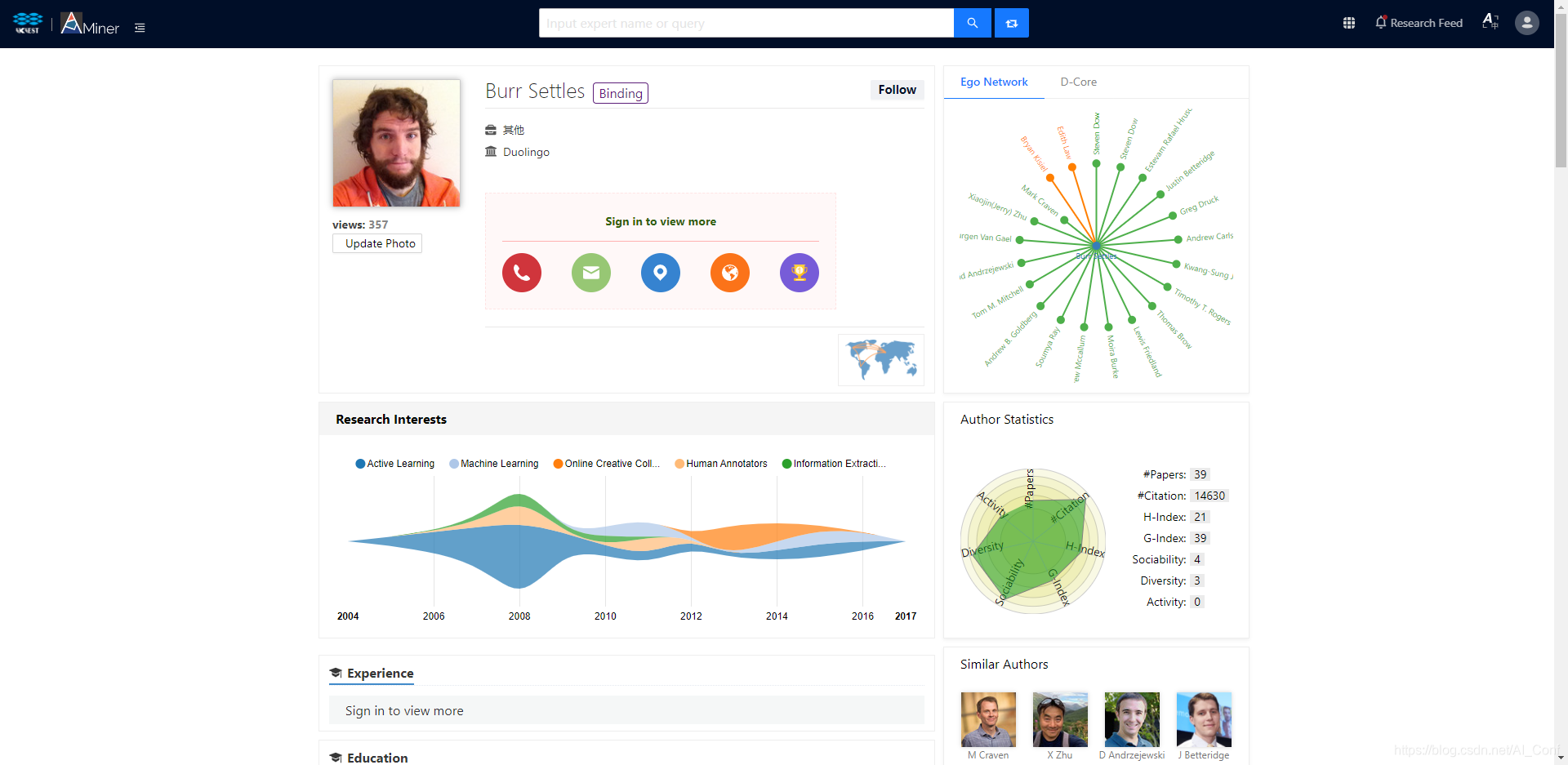The image size is (1568, 765).
Task: Click the Greg Druck node in ego network
Action: tap(1173, 216)
